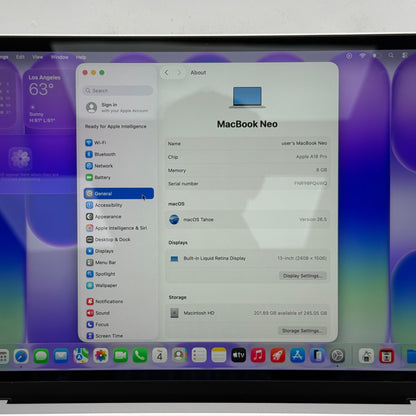416x416 pixels.
Task: Open App Store from the Dock
Action: pos(297,356)
